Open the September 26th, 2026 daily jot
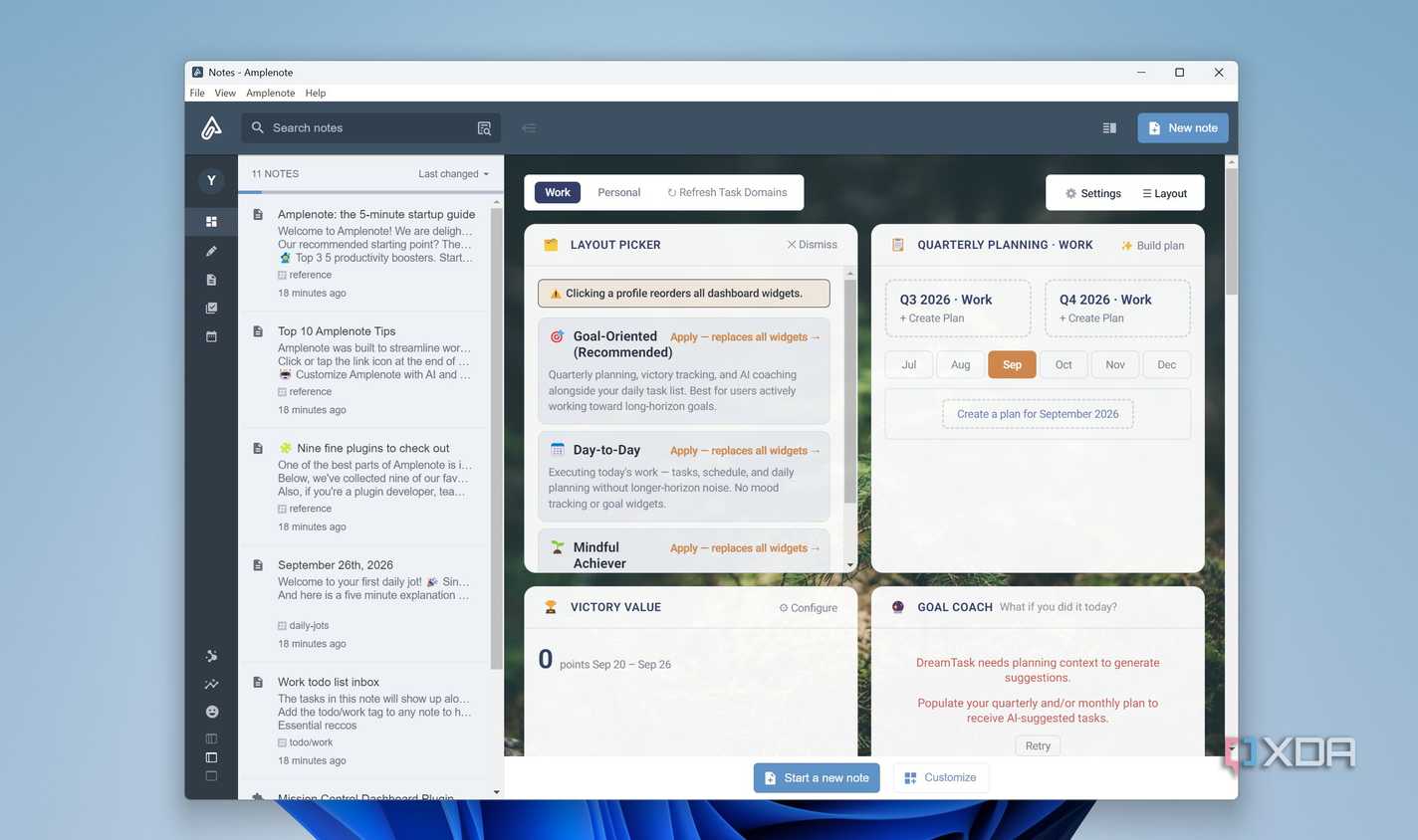 364,603
